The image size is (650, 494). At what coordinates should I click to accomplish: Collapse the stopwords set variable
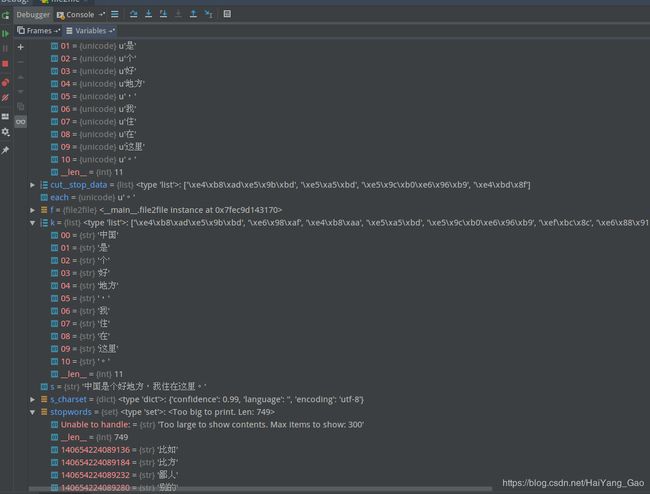[x=32, y=412]
